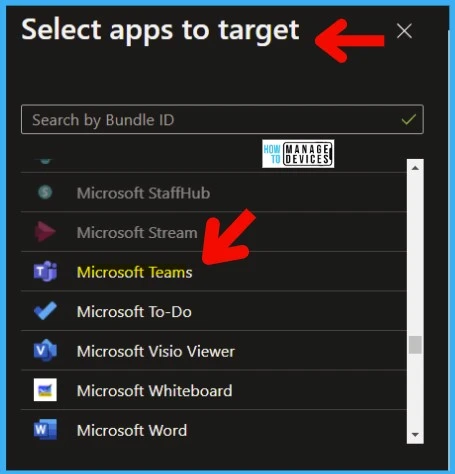Click the Microsoft Teams app icon
455x474 pixels.
click(x=45, y=271)
